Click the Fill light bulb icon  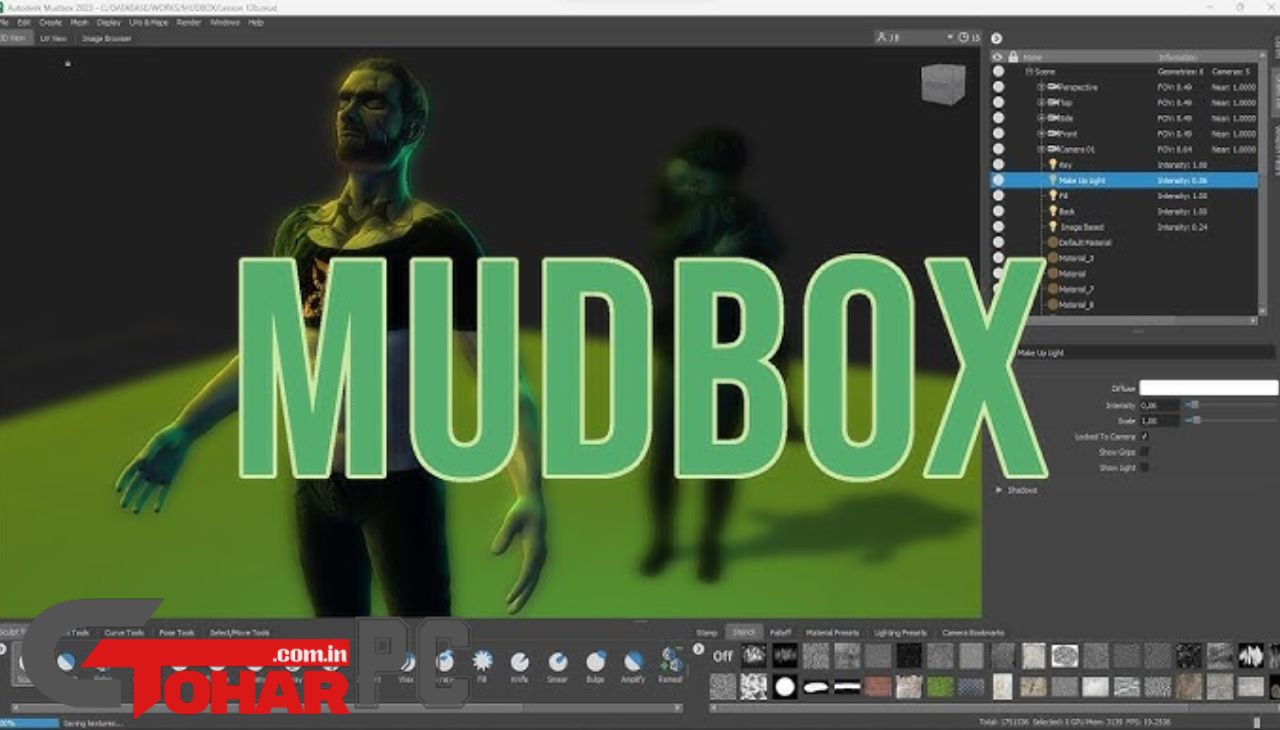1052,196
